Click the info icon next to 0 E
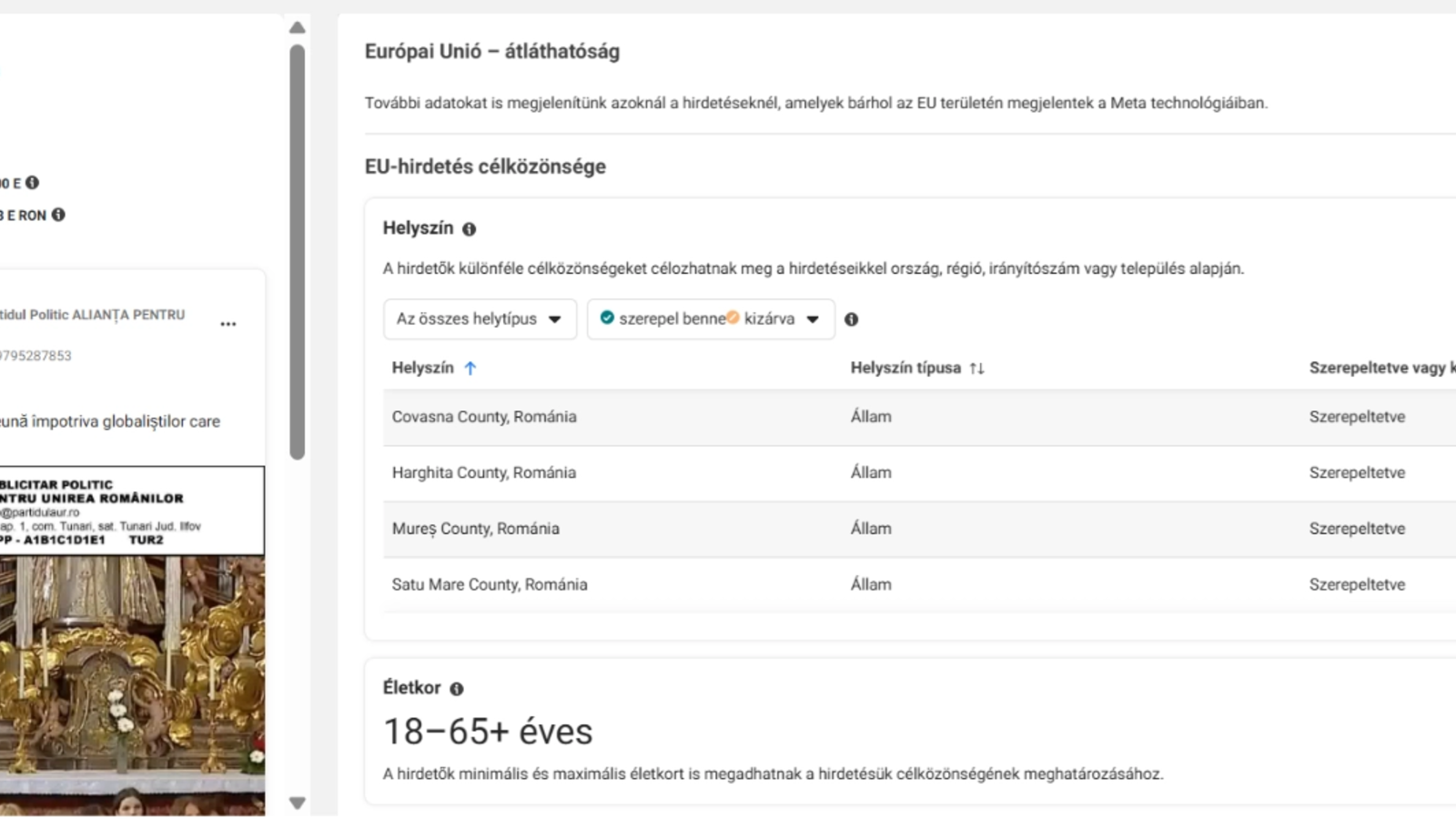 (x=33, y=183)
